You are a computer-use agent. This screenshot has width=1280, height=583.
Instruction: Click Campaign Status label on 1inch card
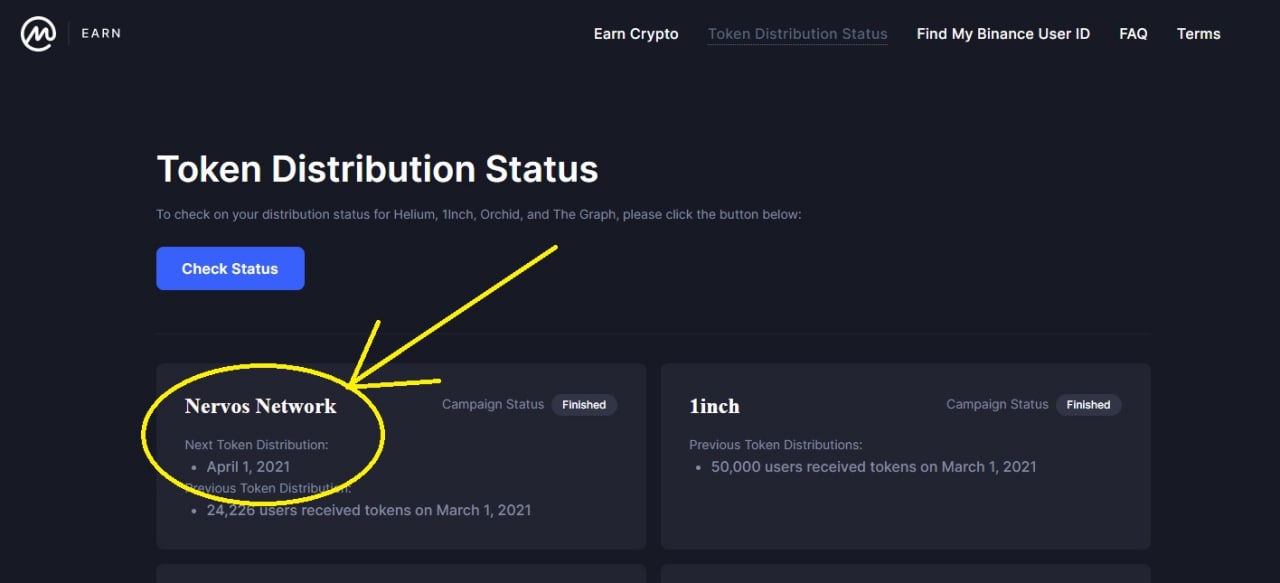[997, 405]
